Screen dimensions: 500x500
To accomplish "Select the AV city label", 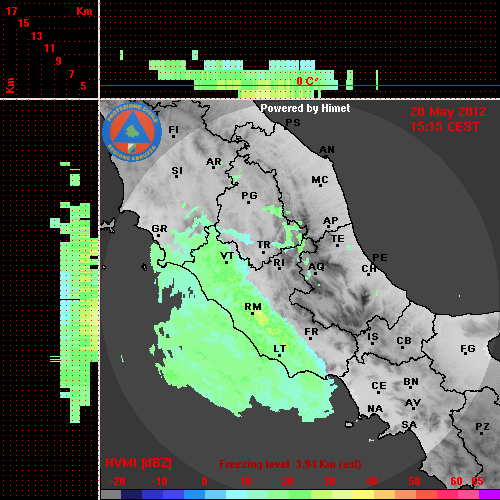I will 413,403.
